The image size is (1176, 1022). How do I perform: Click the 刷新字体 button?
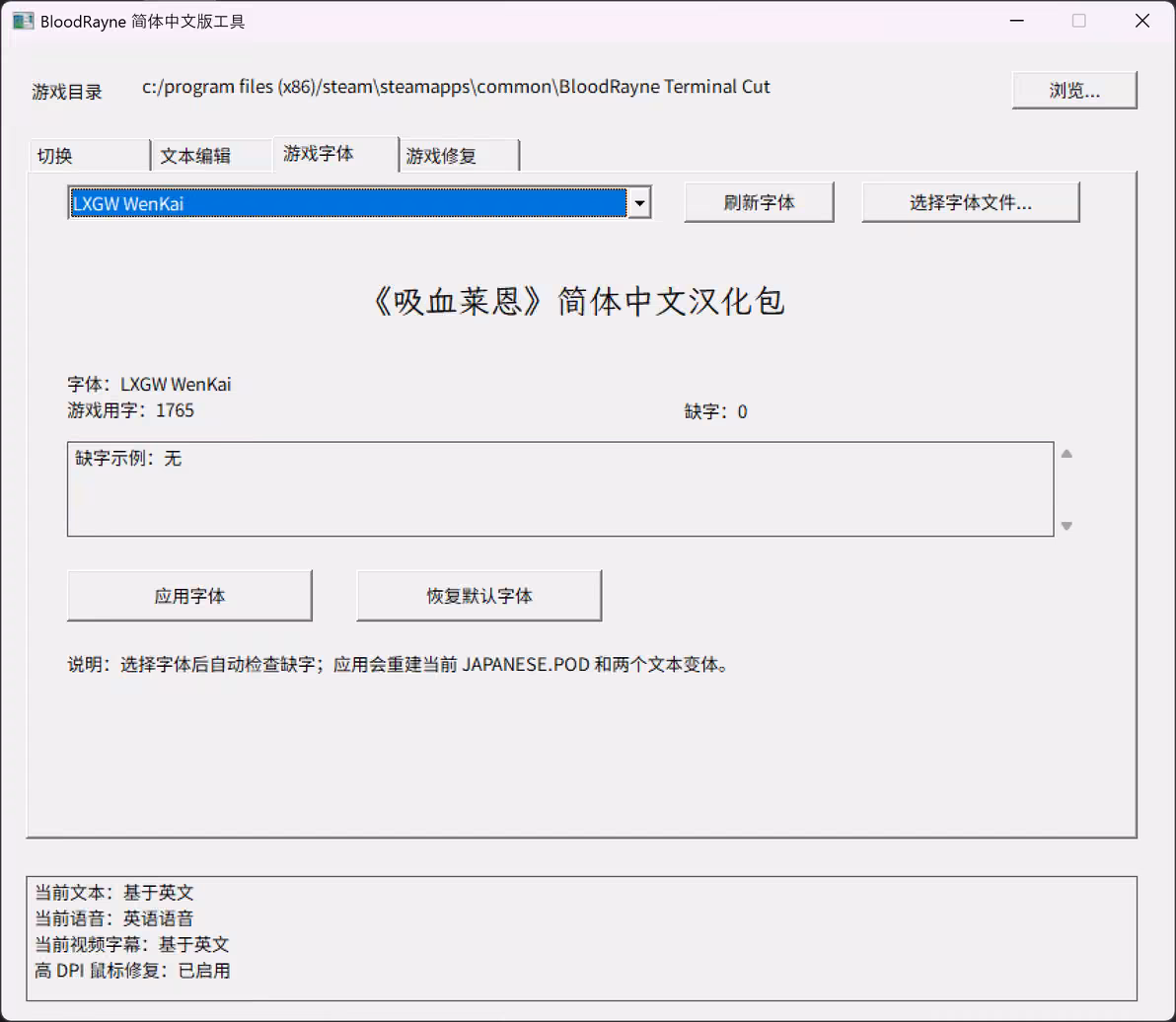(x=759, y=202)
